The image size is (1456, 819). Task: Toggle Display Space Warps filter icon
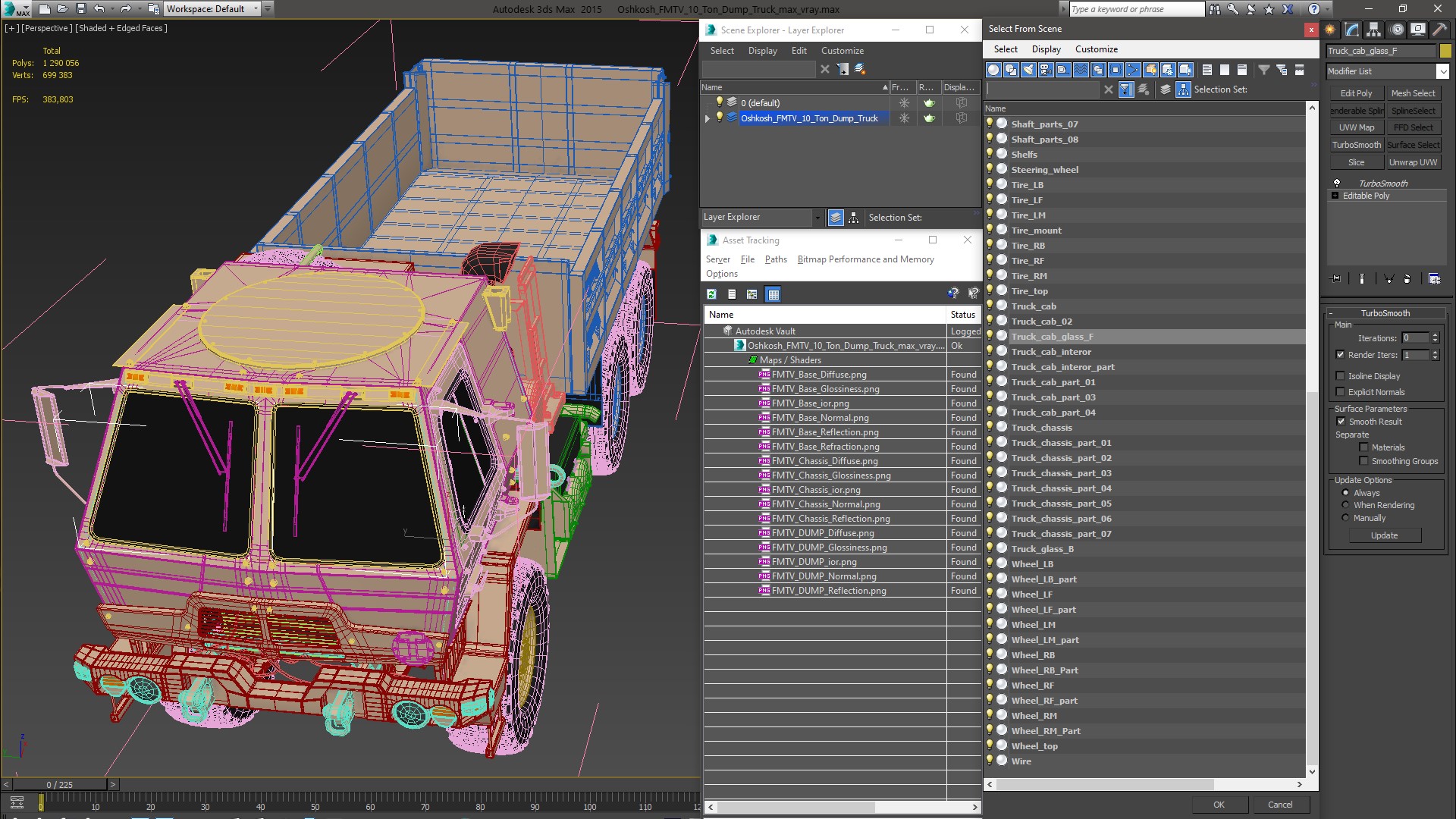[1081, 70]
